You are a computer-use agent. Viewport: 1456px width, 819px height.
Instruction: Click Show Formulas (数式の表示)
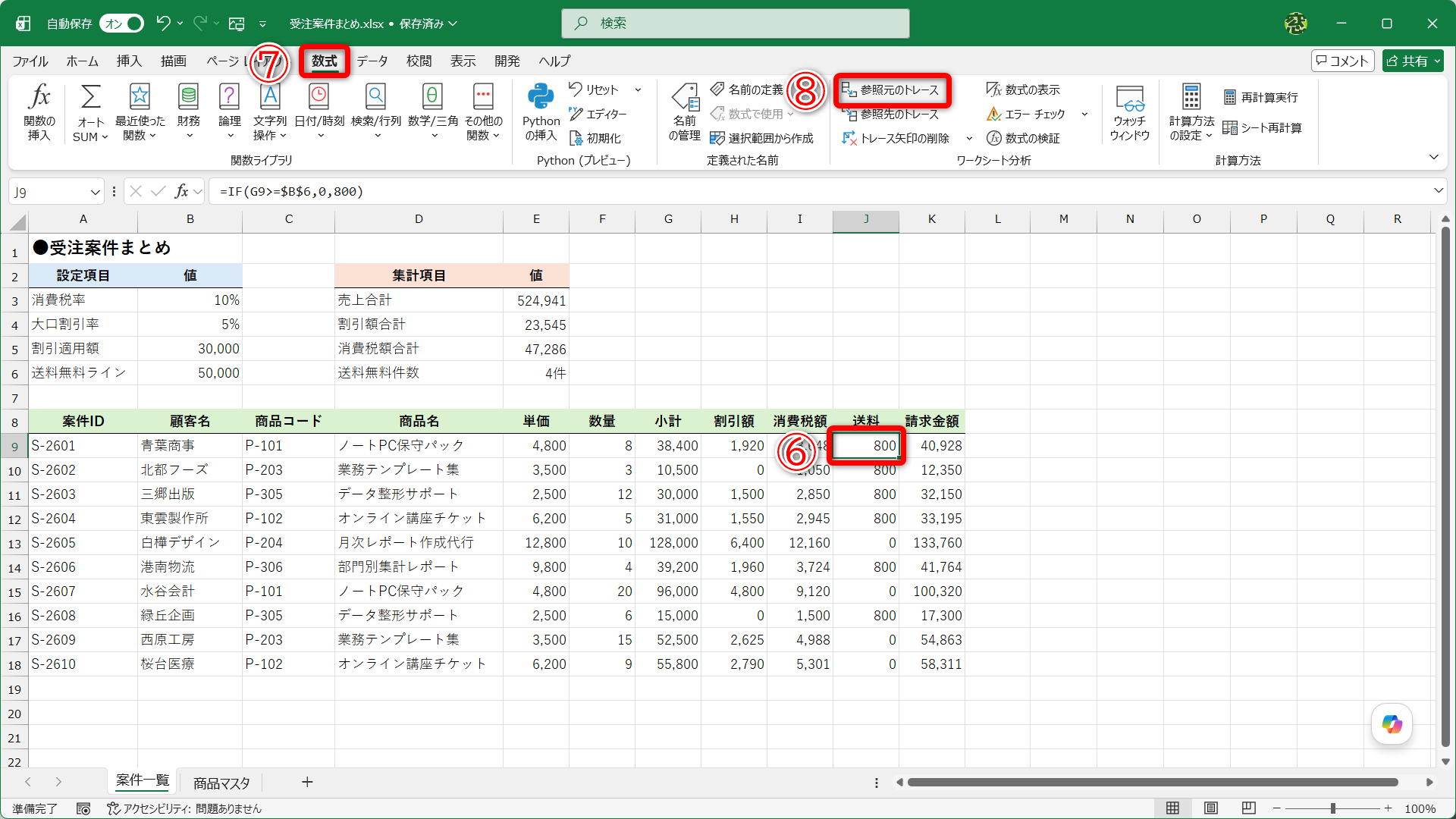click(1023, 90)
